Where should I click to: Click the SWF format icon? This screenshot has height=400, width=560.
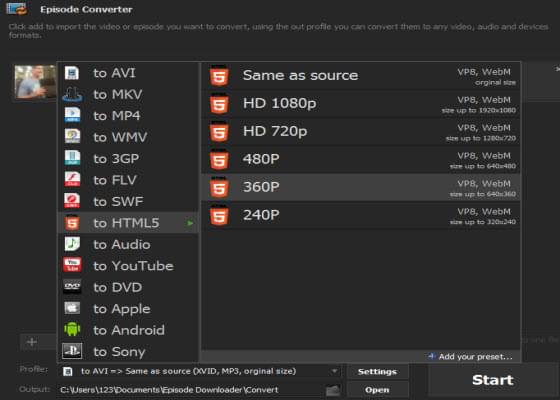[72, 201]
